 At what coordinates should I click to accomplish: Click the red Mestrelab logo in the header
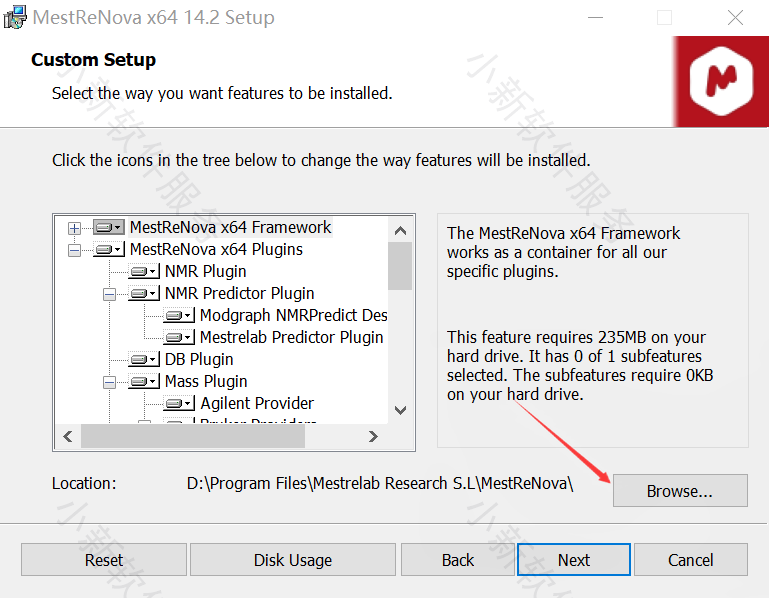727,81
